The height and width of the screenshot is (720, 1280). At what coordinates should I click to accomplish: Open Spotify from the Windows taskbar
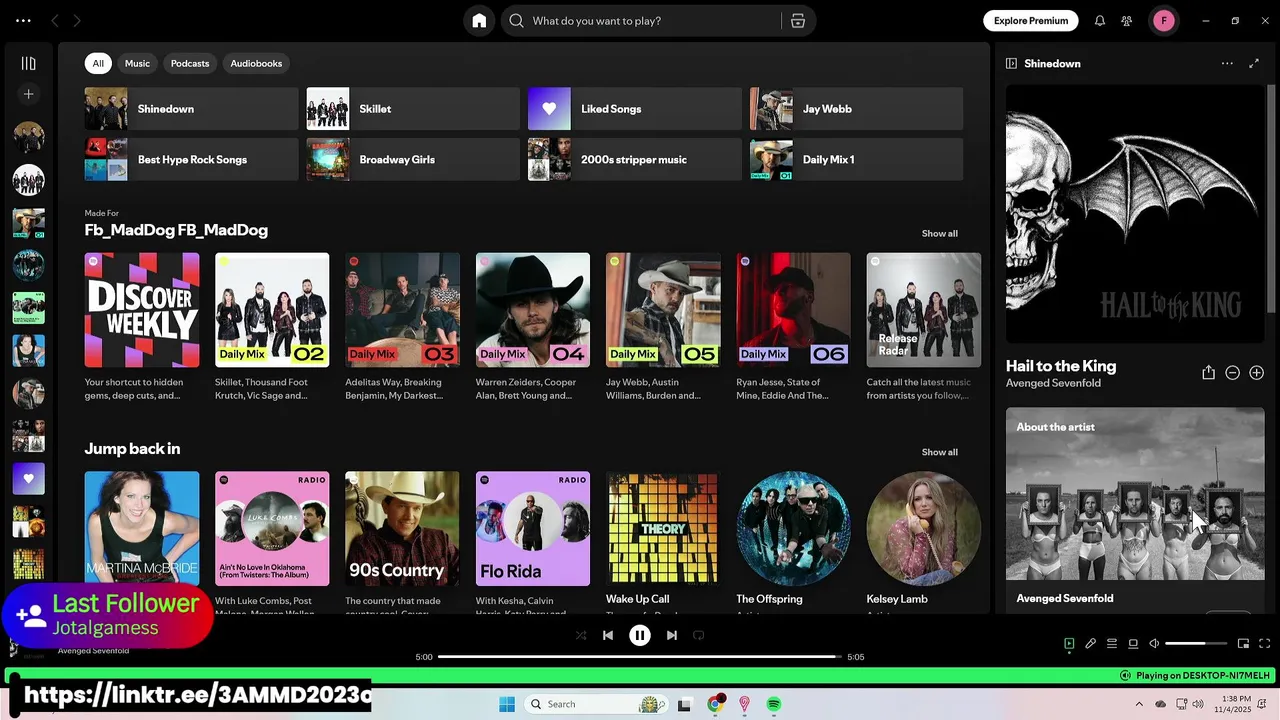773,704
